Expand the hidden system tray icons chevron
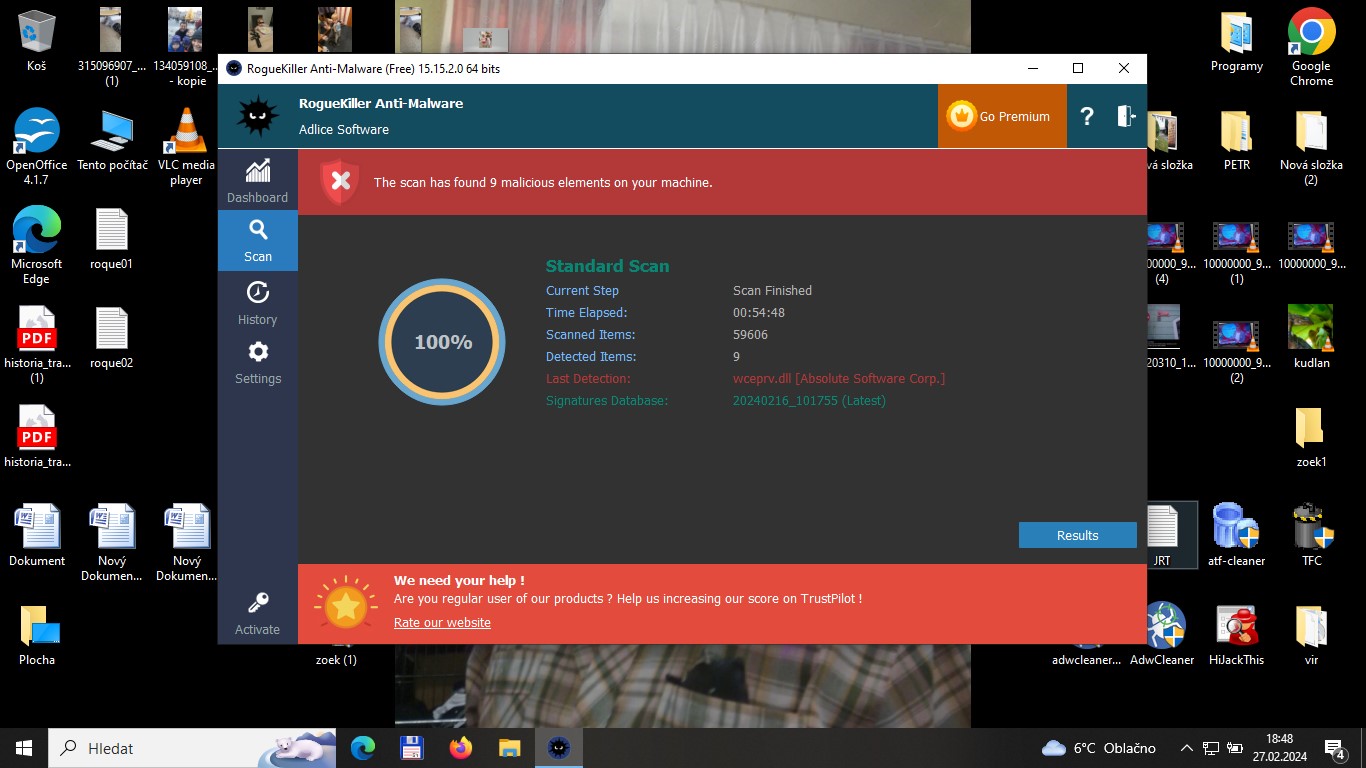Image resolution: width=1366 pixels, height=768 pixels. pyautogui.click(x=1186, y=748)
